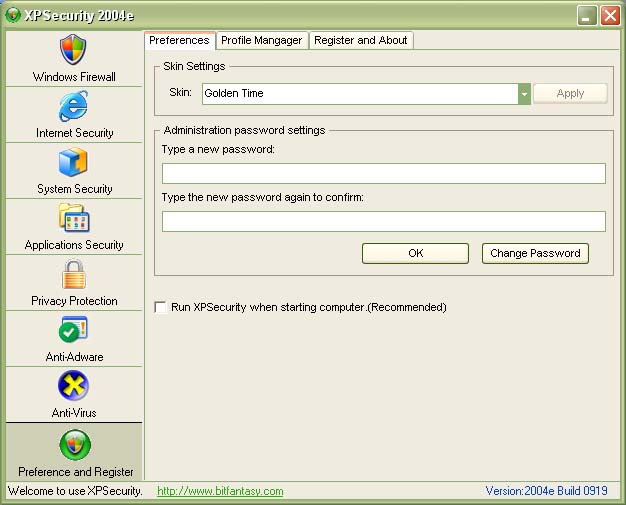The image size is (626, 505).
Task: Open the Profile Mangager tab
Action: click(x=262, y=40)
